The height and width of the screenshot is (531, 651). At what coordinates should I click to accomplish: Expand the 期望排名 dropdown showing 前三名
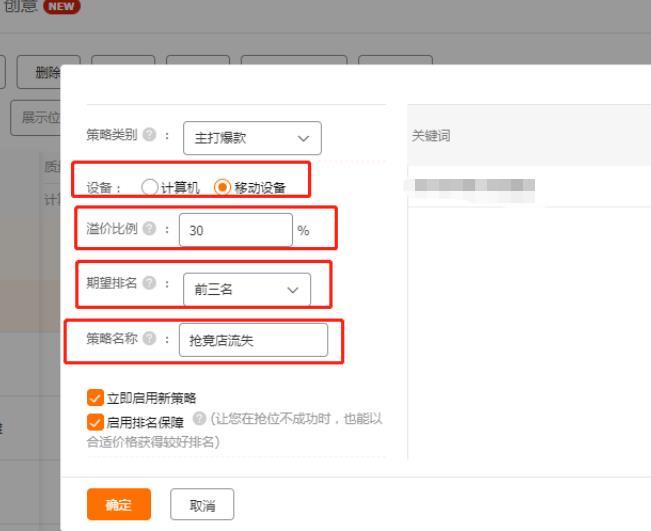[246, 289]
